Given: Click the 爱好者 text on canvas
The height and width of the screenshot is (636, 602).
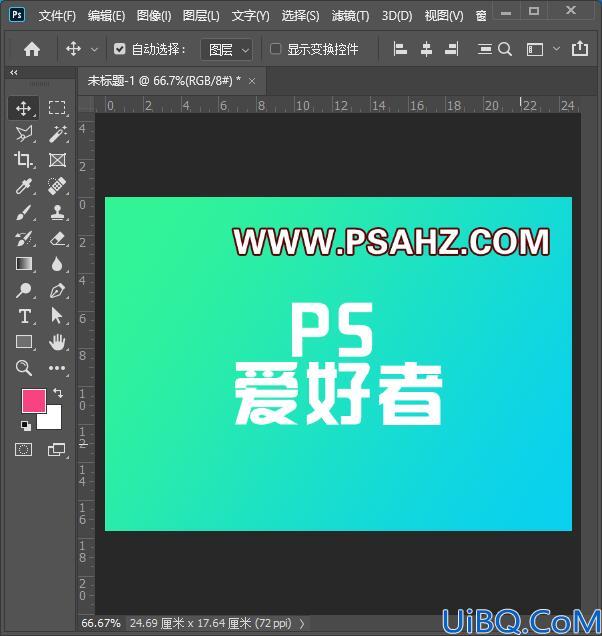Looking at the screenshot, I should pos(338,393).
